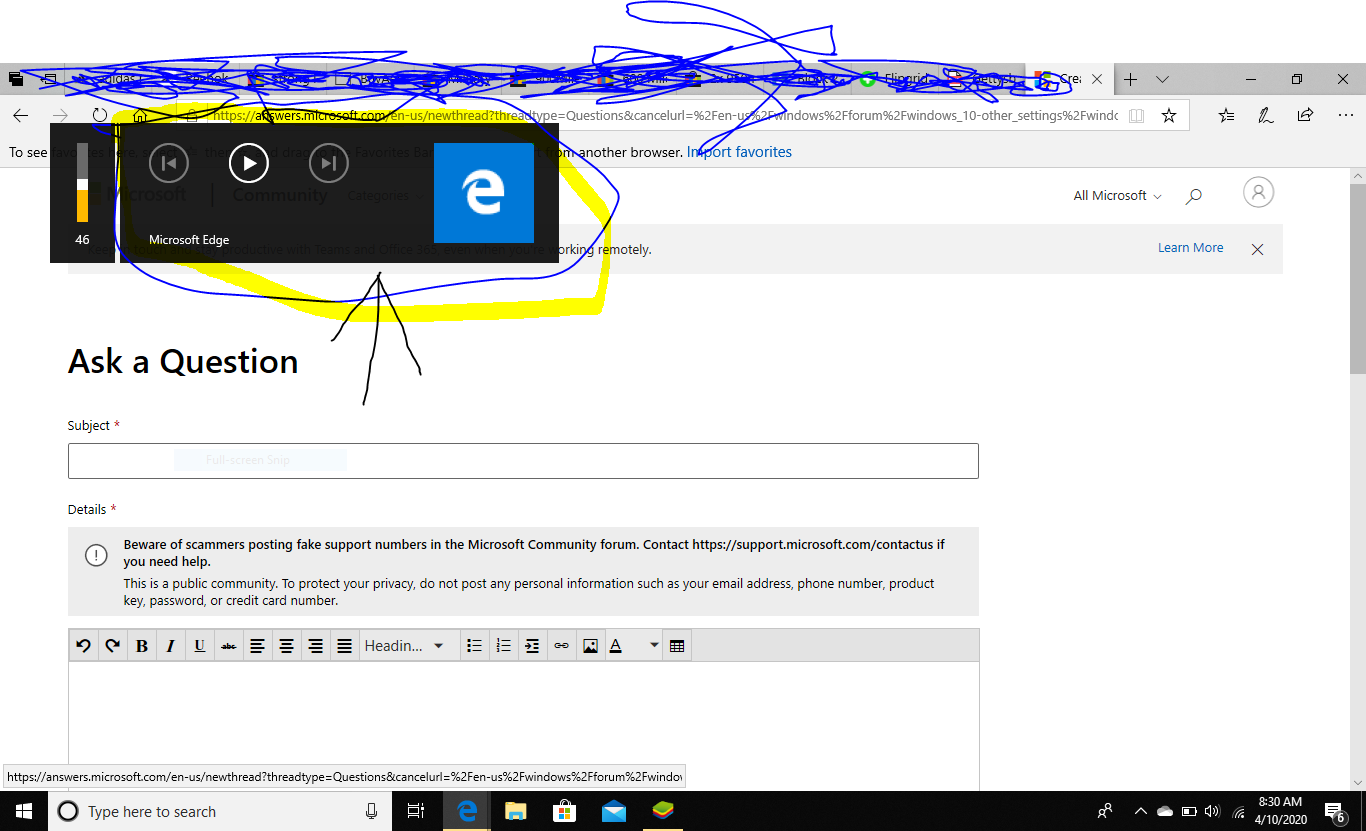
Task: Open Task View on the taskbar
Action: pyautogui.click(x=417, y=811)
